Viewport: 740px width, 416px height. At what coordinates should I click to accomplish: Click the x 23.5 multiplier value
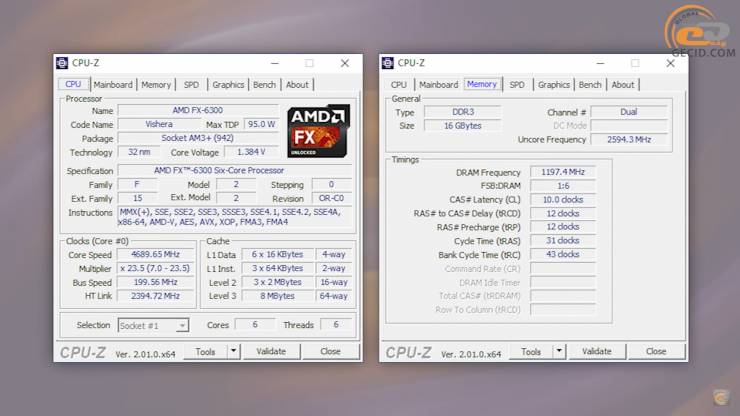(x=155, y=268)
